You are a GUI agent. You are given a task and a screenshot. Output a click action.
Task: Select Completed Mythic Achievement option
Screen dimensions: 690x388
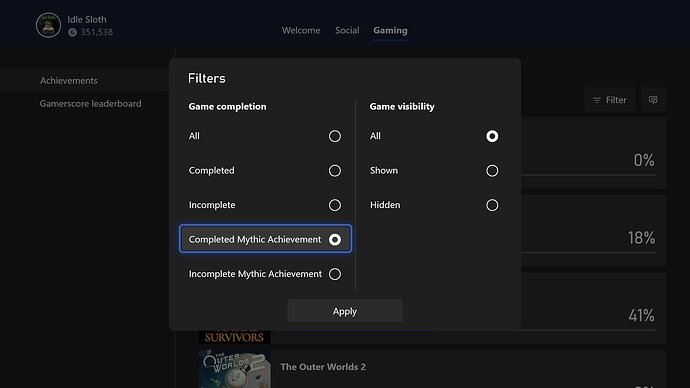point(265,239)
